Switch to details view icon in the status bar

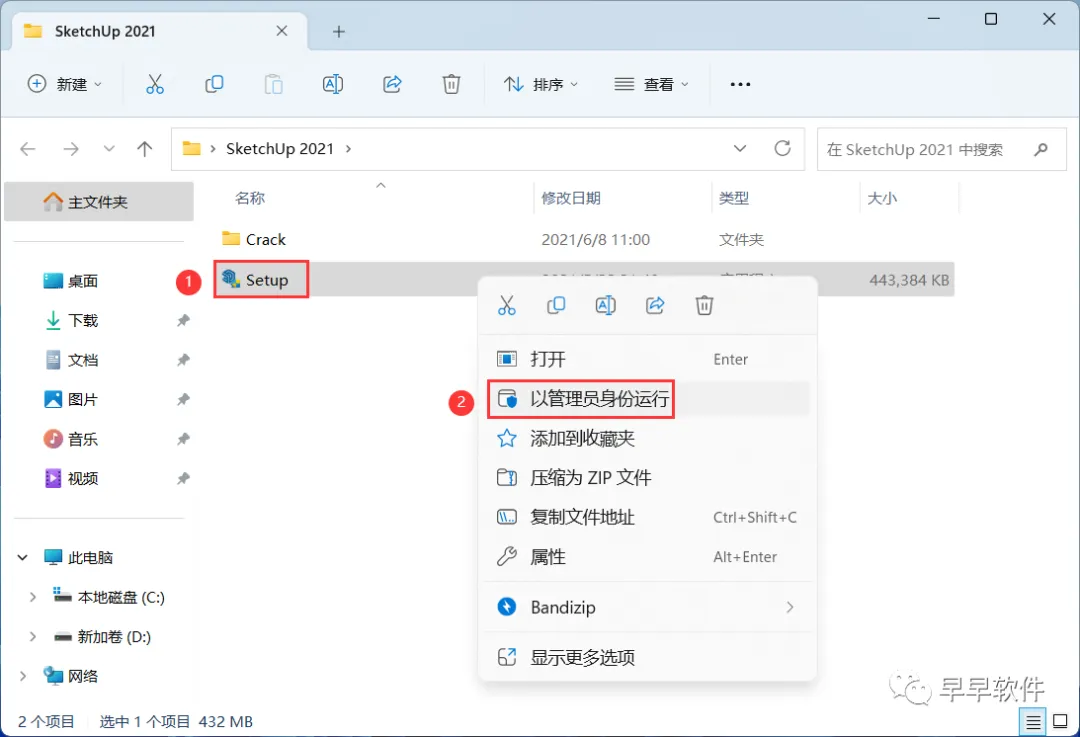pyautogui.click(x=1032, y=722)
